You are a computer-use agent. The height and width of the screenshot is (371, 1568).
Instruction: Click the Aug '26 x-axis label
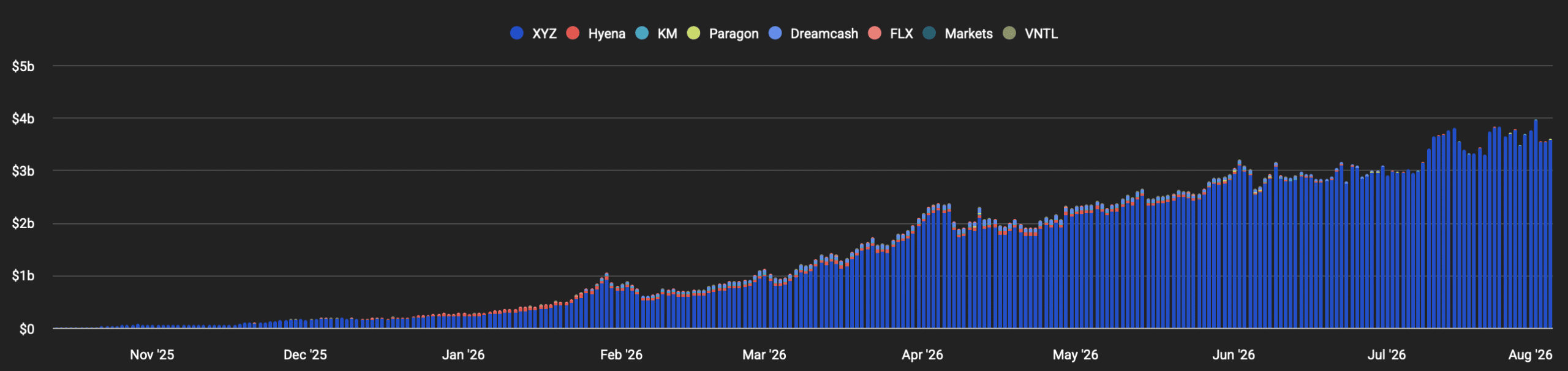click(1530, 355)
